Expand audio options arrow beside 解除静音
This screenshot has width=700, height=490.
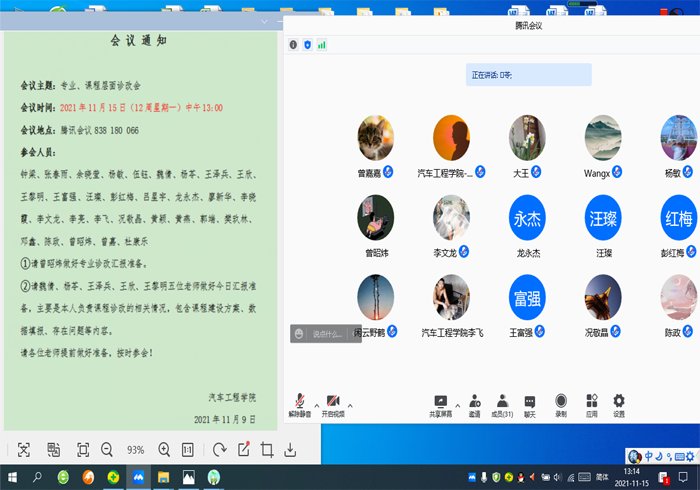click(317, 406)
